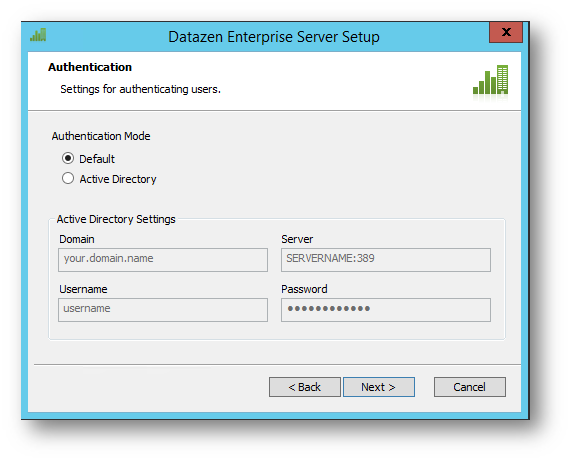Click the Domain field label
The width and height of the screenshot is (572, 462).
[x=77, y=239]
